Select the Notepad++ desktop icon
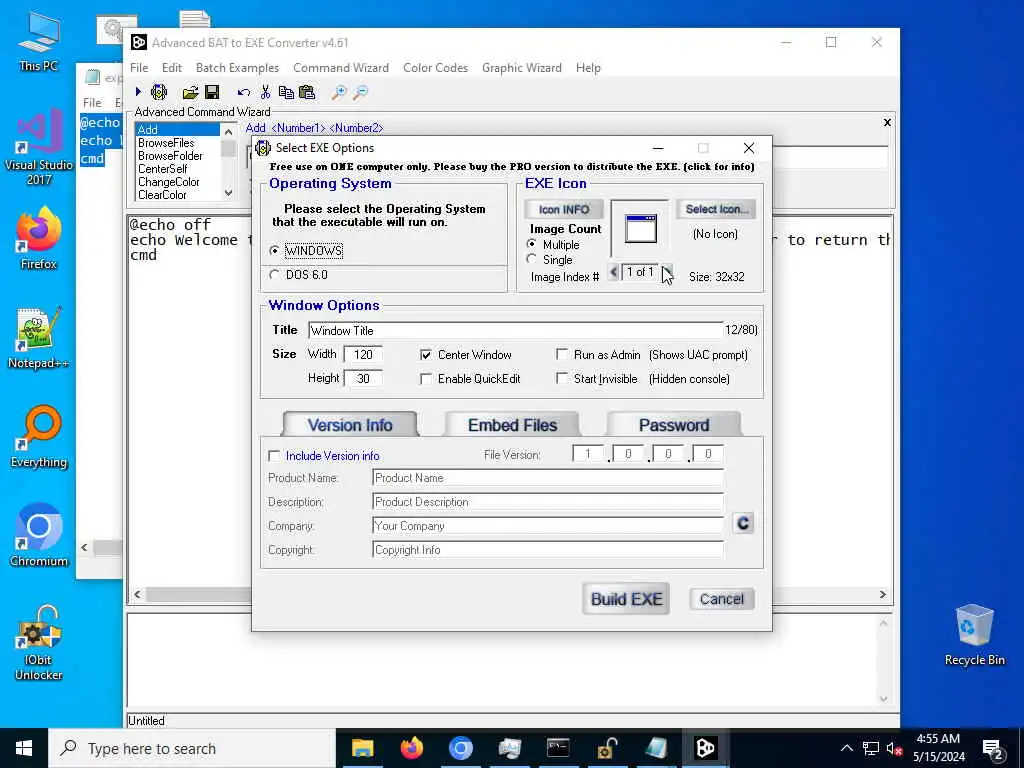The image size is (1024, 768). click(39, 338)
